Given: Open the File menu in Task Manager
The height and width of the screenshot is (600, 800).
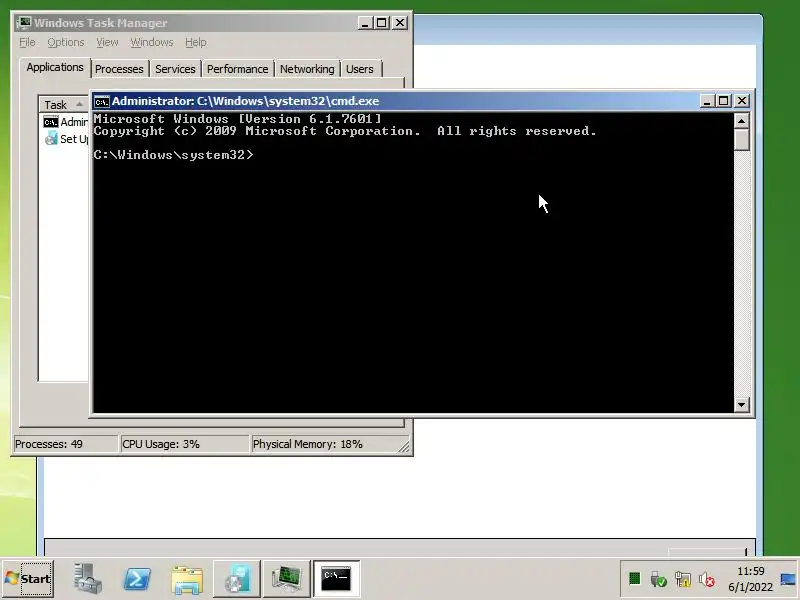Looking at the screenshot, I should tap(27, 42).
